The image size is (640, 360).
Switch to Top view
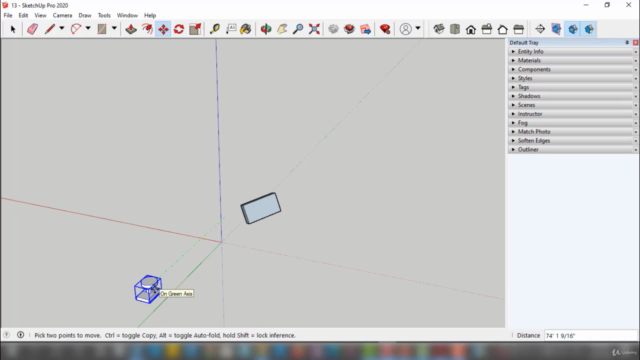(455, 29)
